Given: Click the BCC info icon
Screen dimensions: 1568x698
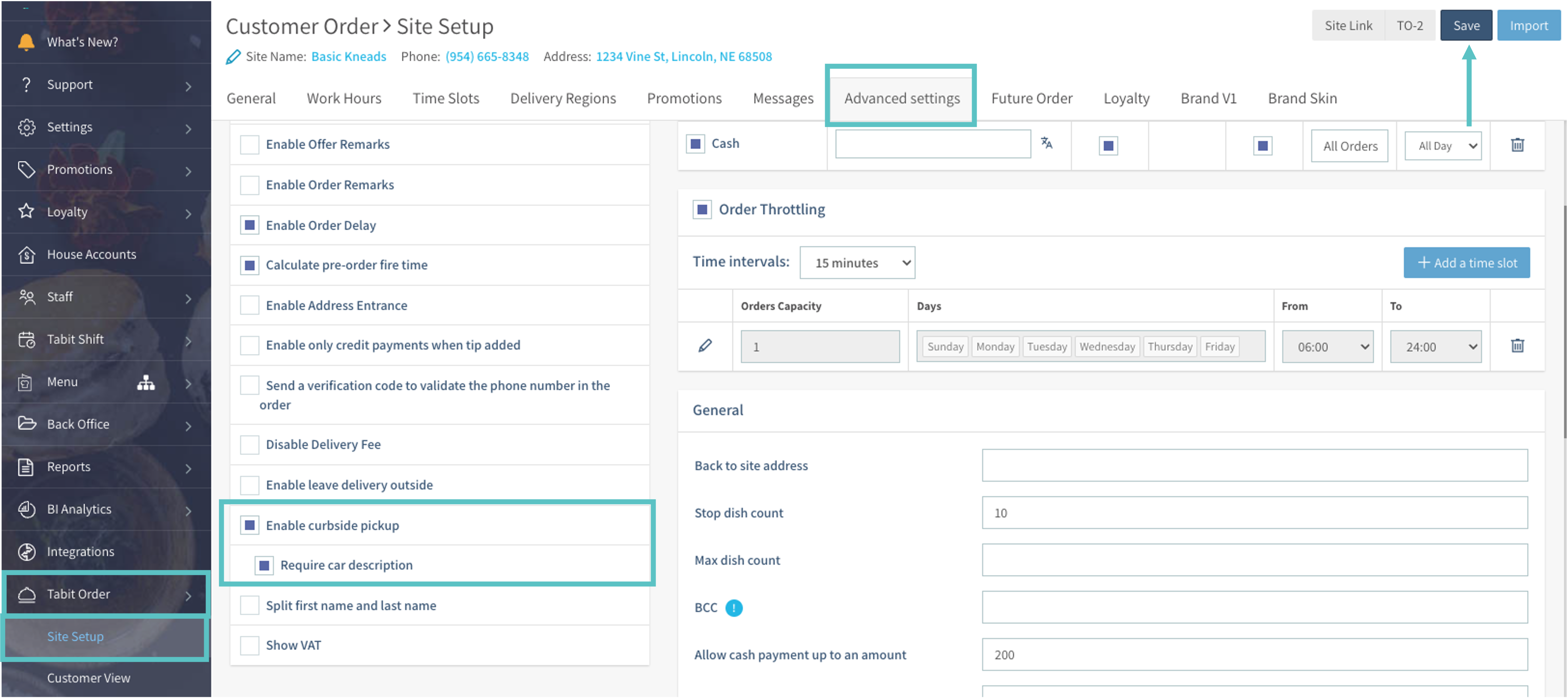Looking at the screenshot, I should tap(734, 608).
